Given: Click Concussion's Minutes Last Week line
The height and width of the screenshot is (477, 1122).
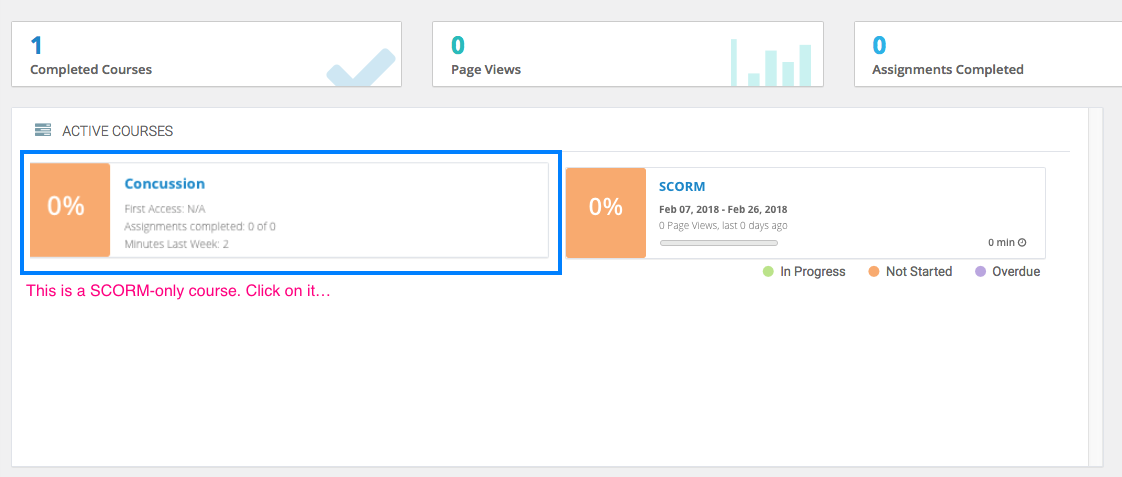Looking at the screenshot, I should click(176, 244).
